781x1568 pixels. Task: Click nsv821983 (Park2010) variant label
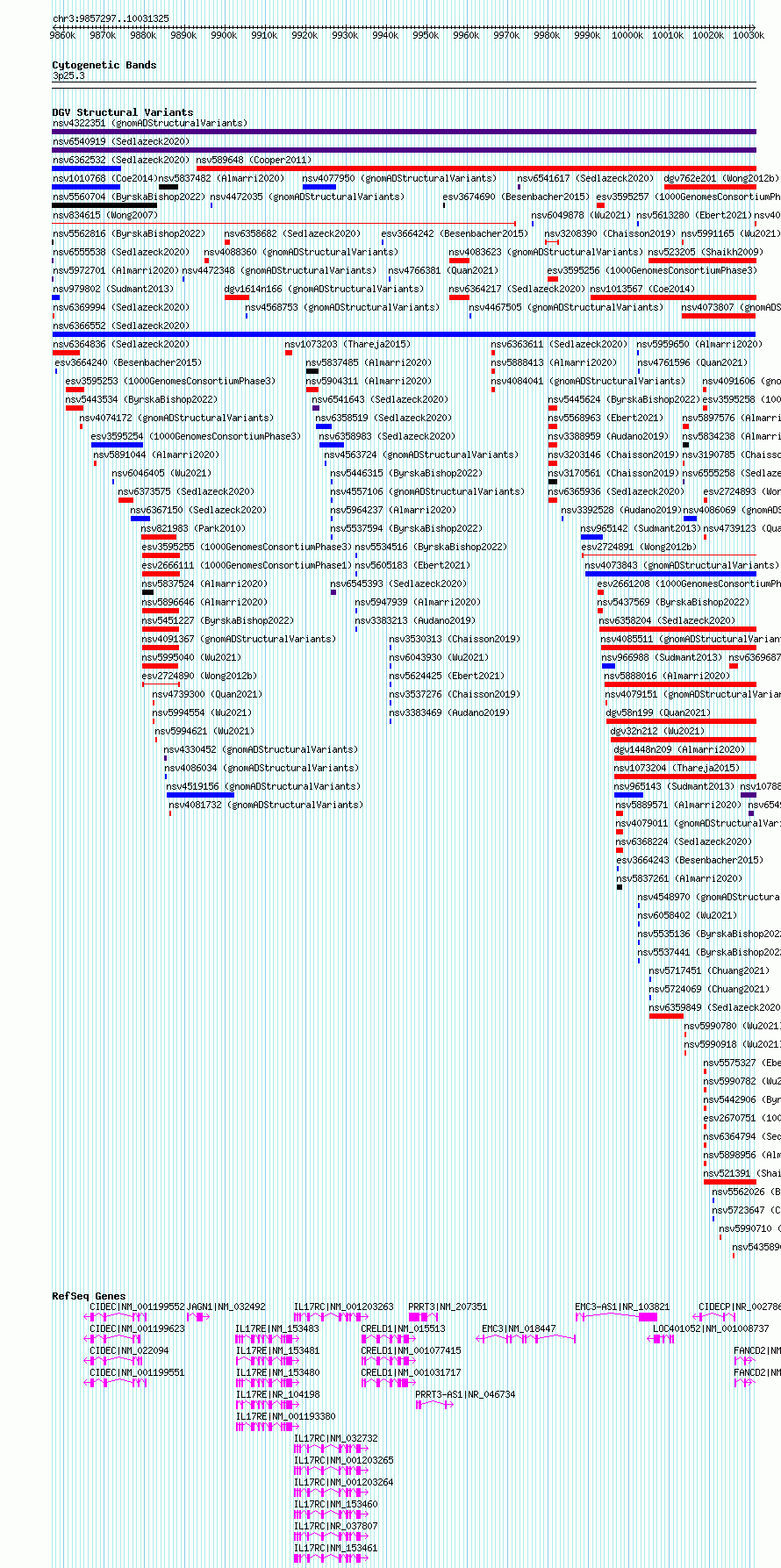(x=193, y=528)
